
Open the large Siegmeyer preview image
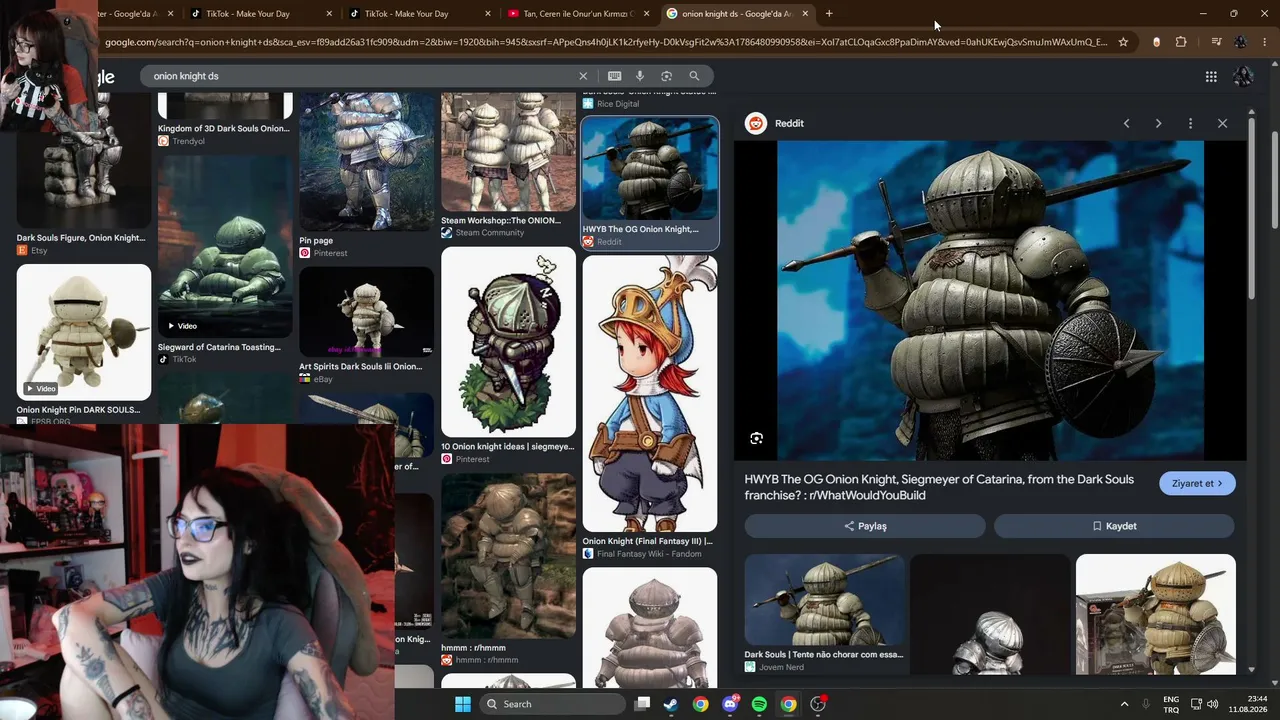point(990,300)
